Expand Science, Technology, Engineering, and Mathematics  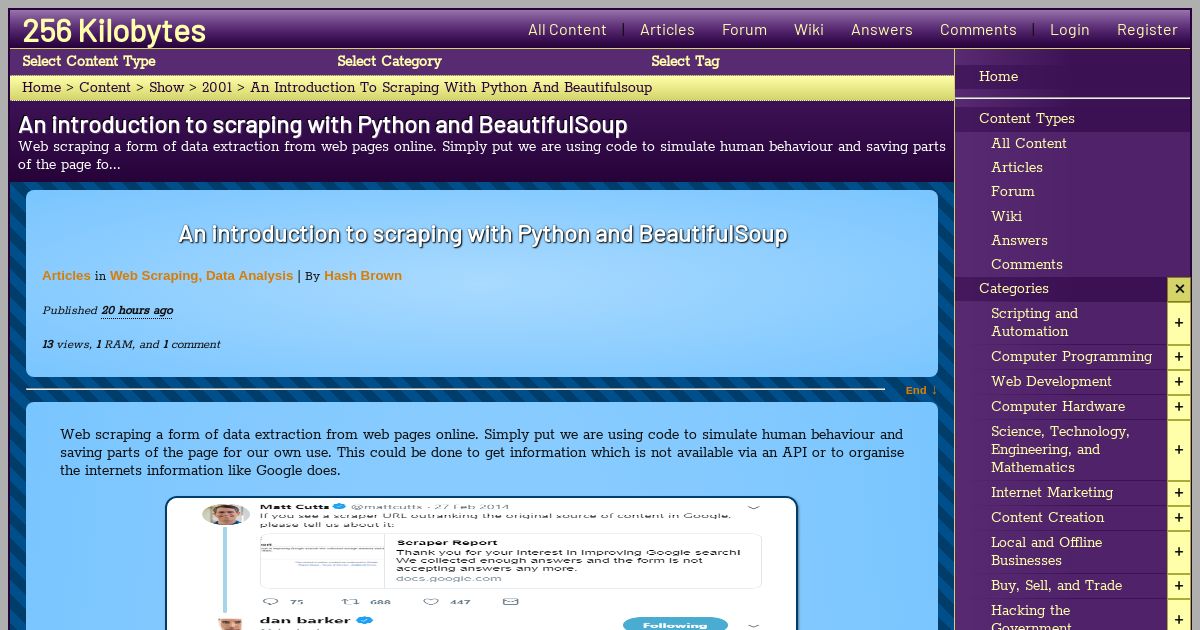click(x=1179, y=450)
